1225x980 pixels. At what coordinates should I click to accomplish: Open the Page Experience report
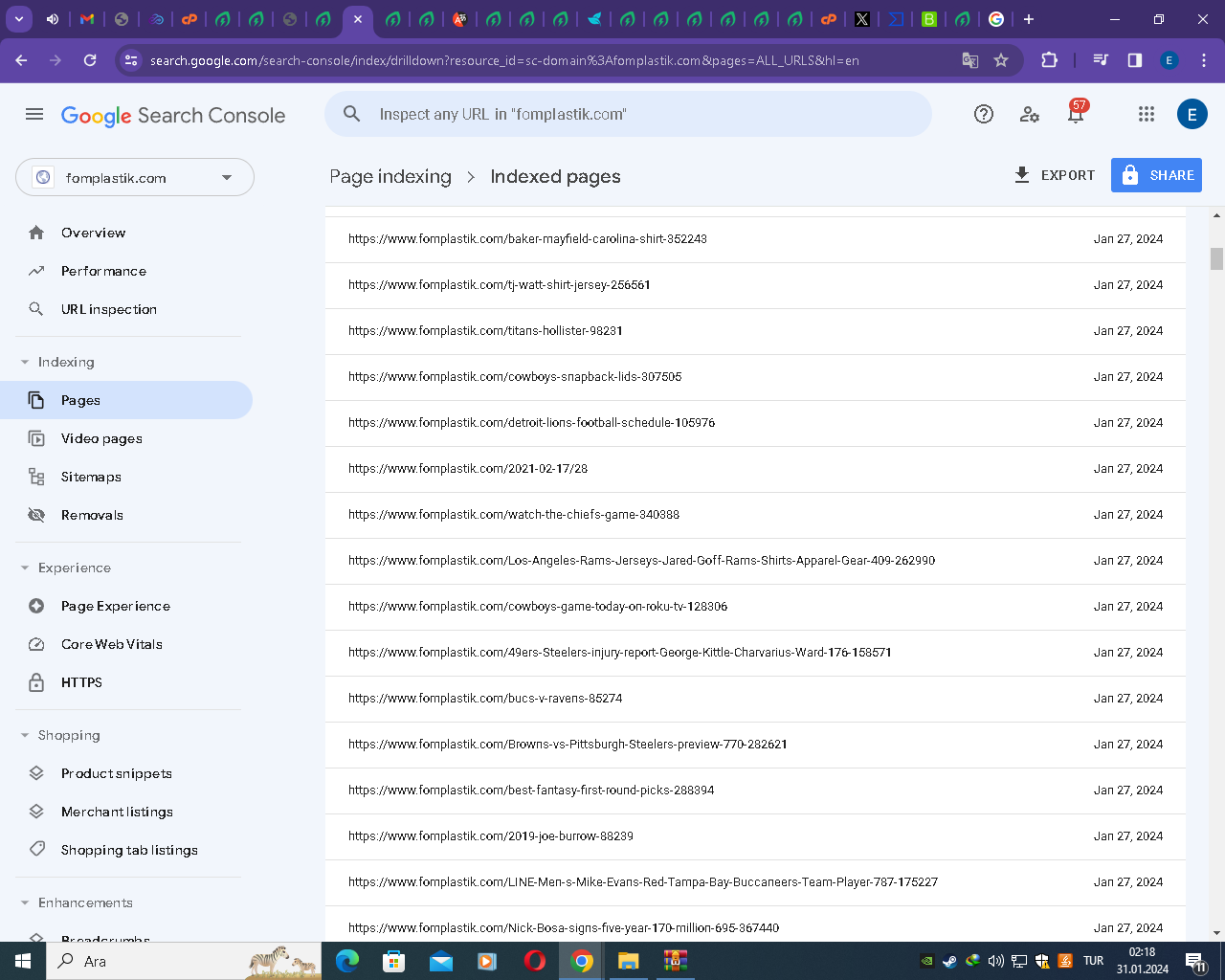coord(126,606)
